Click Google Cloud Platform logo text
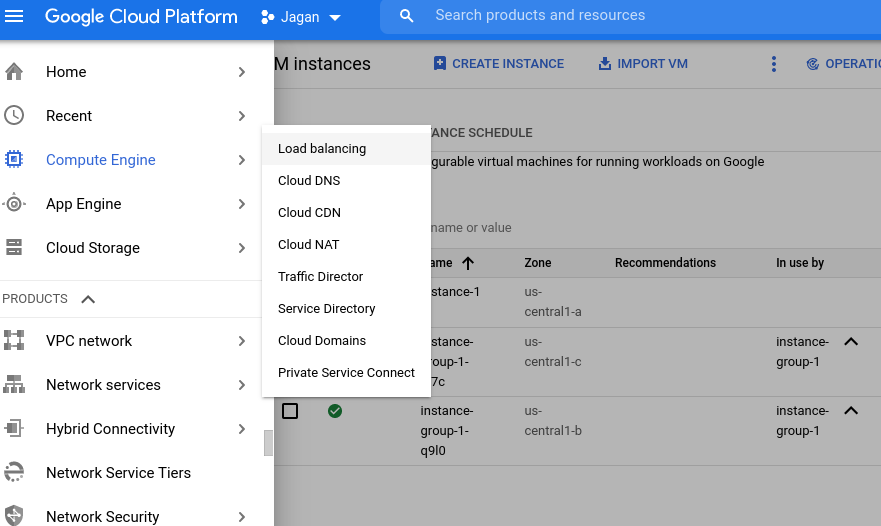 pyautogui.click(x=141, y=17)
